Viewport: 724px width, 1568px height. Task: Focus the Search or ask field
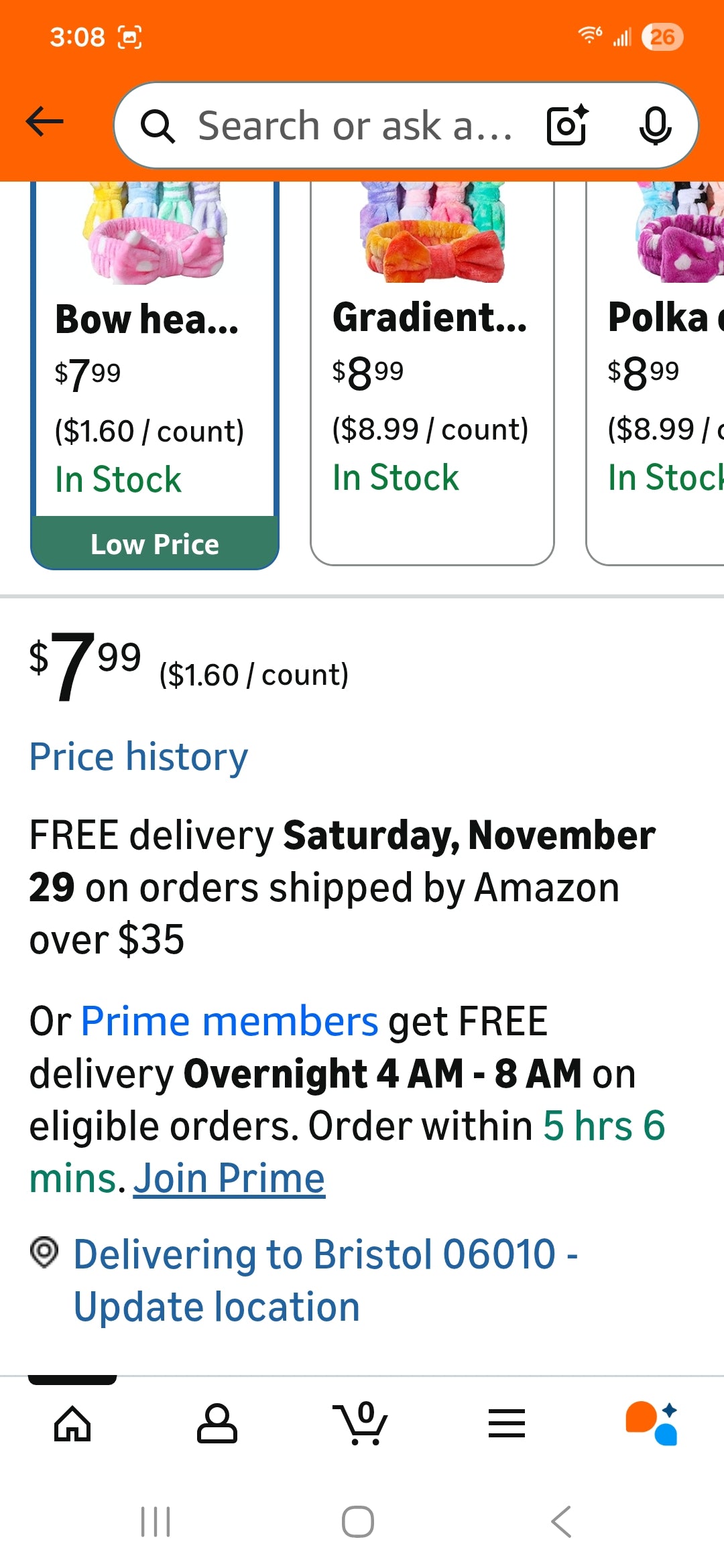(x=355, y=126)
